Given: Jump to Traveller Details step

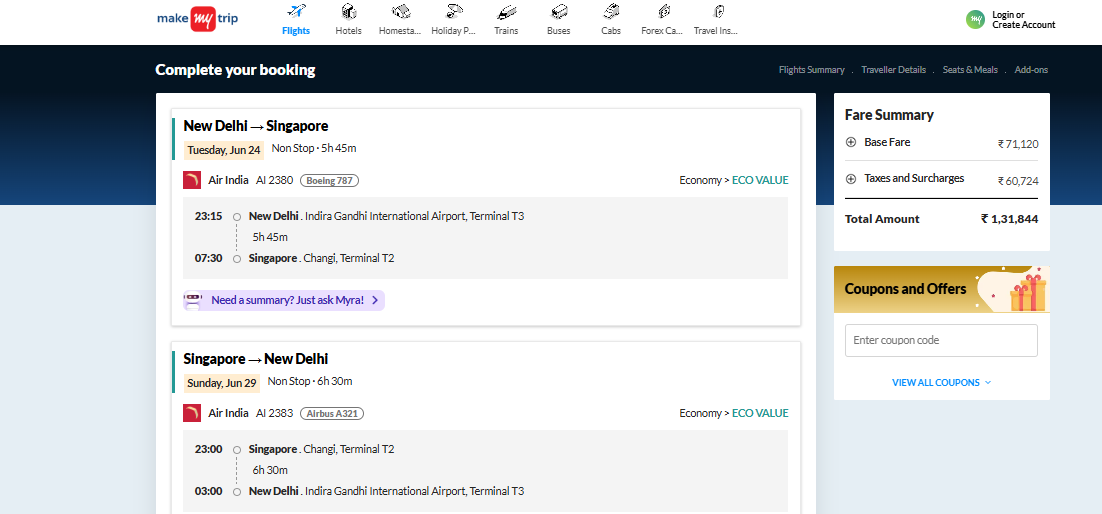Looking at the screenshot, I should point(893,70).
